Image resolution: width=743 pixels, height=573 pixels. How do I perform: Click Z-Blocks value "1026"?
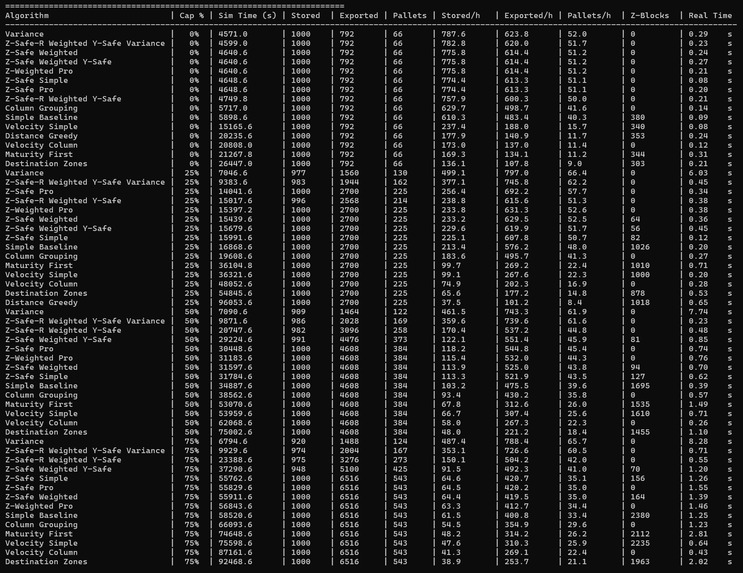[x=640, y=247]
